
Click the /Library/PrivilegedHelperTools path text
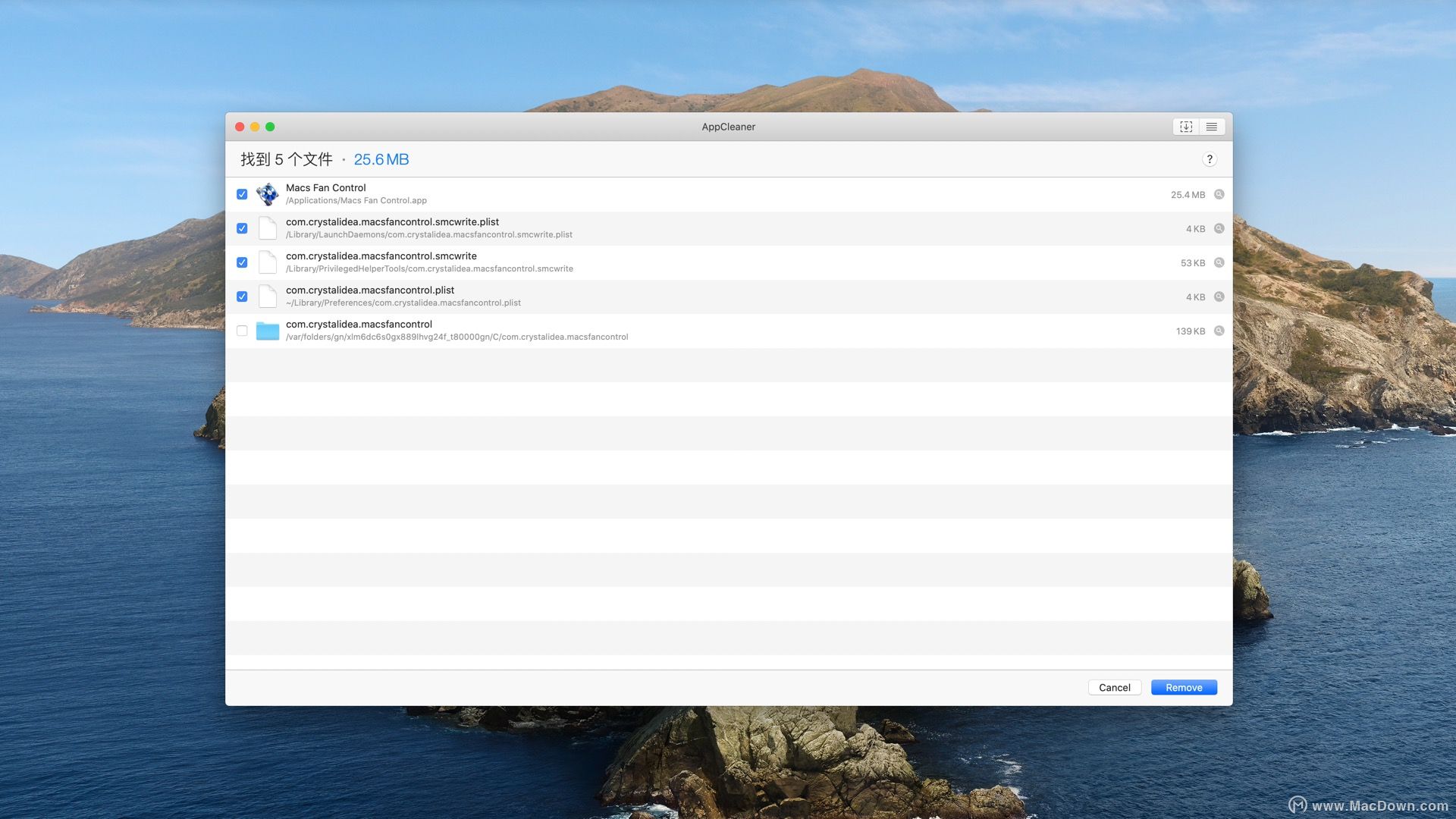429,269
